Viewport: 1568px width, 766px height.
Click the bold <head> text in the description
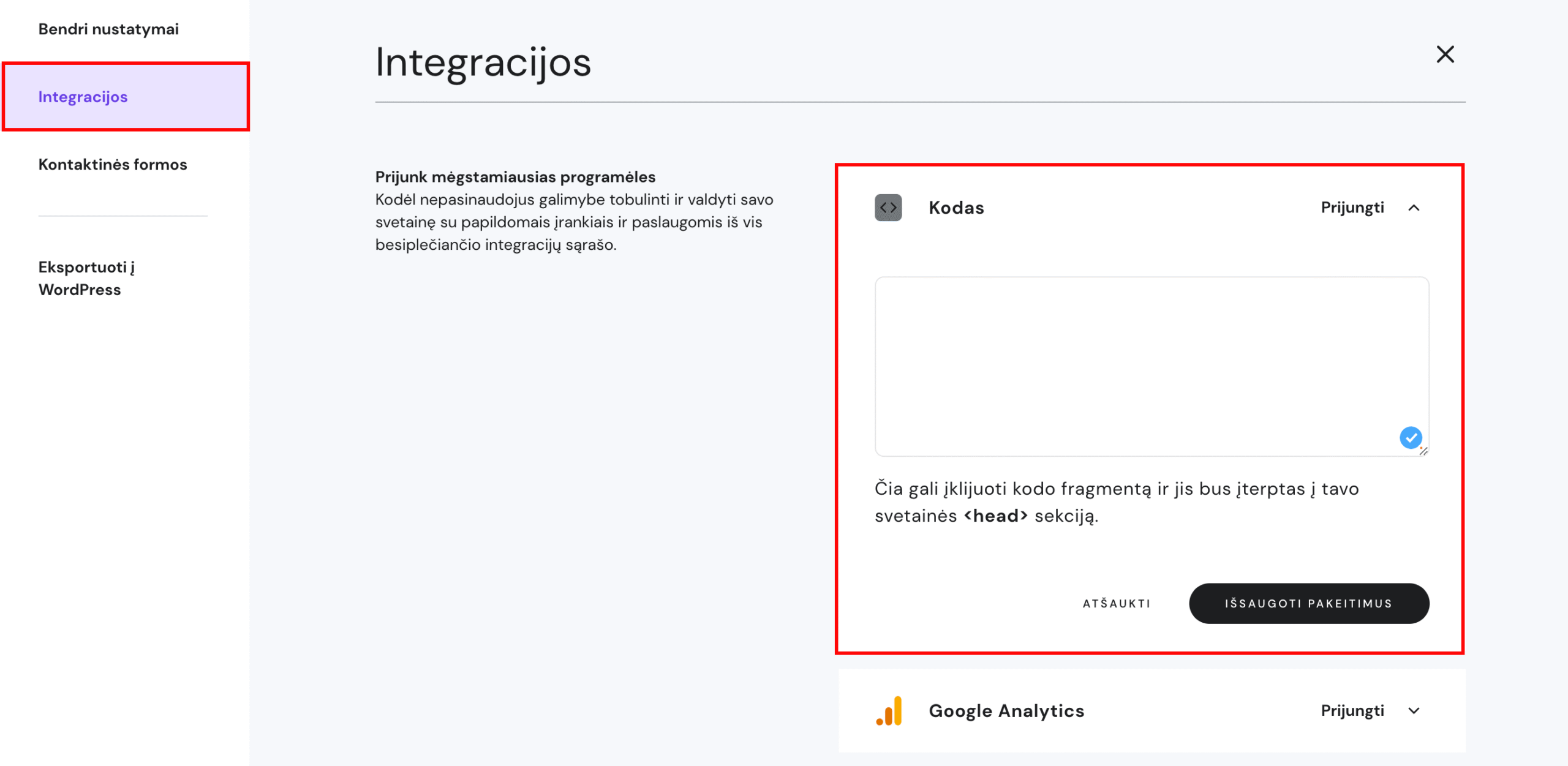996,515
